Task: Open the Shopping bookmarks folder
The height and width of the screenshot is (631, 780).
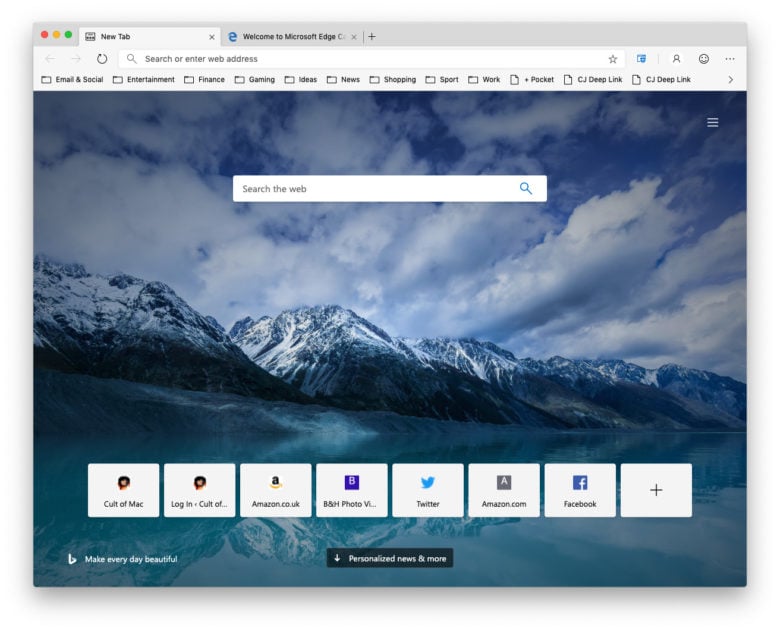Action: 393,80
